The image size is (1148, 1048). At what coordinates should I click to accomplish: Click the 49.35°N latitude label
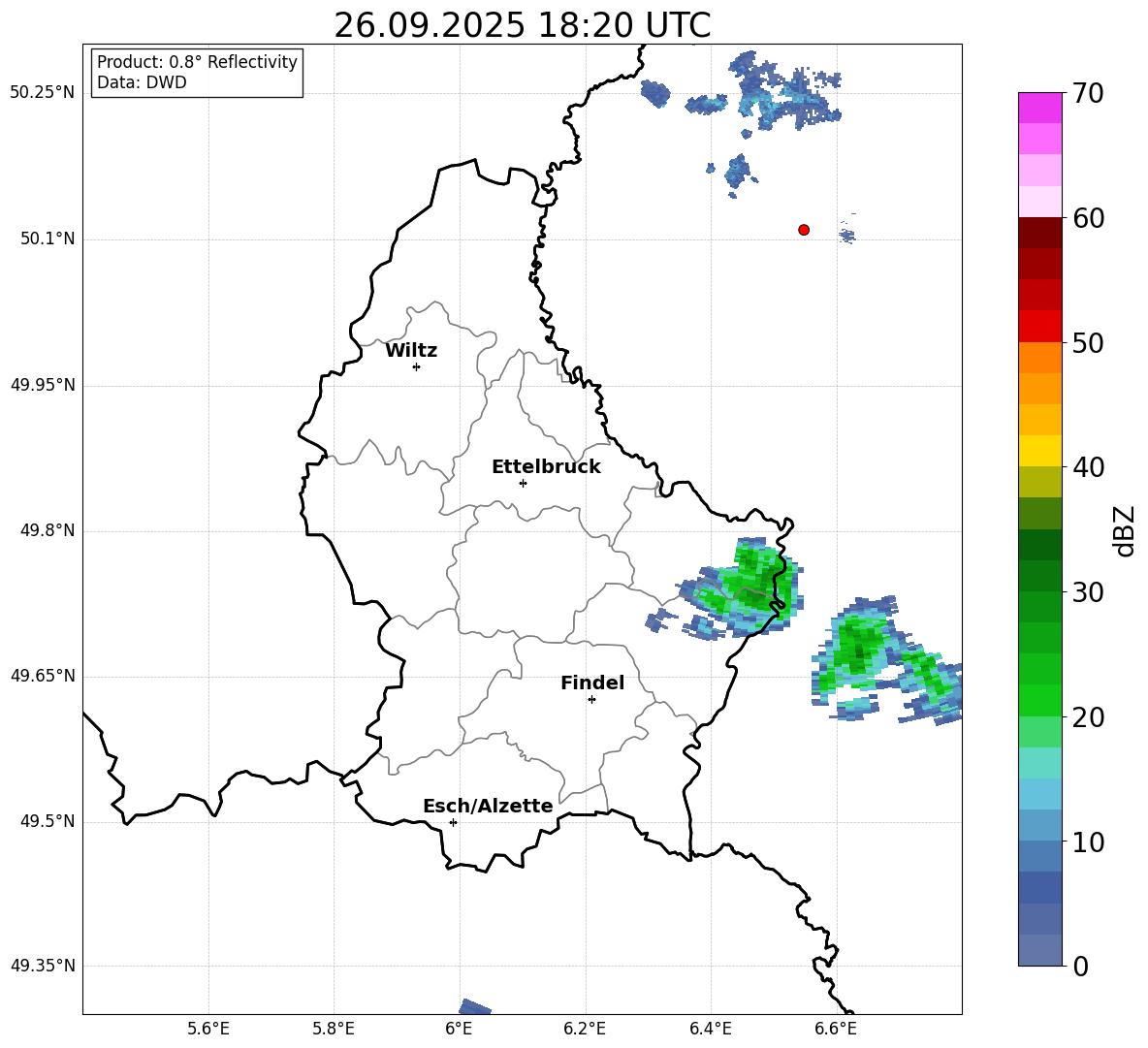point(43,966)
